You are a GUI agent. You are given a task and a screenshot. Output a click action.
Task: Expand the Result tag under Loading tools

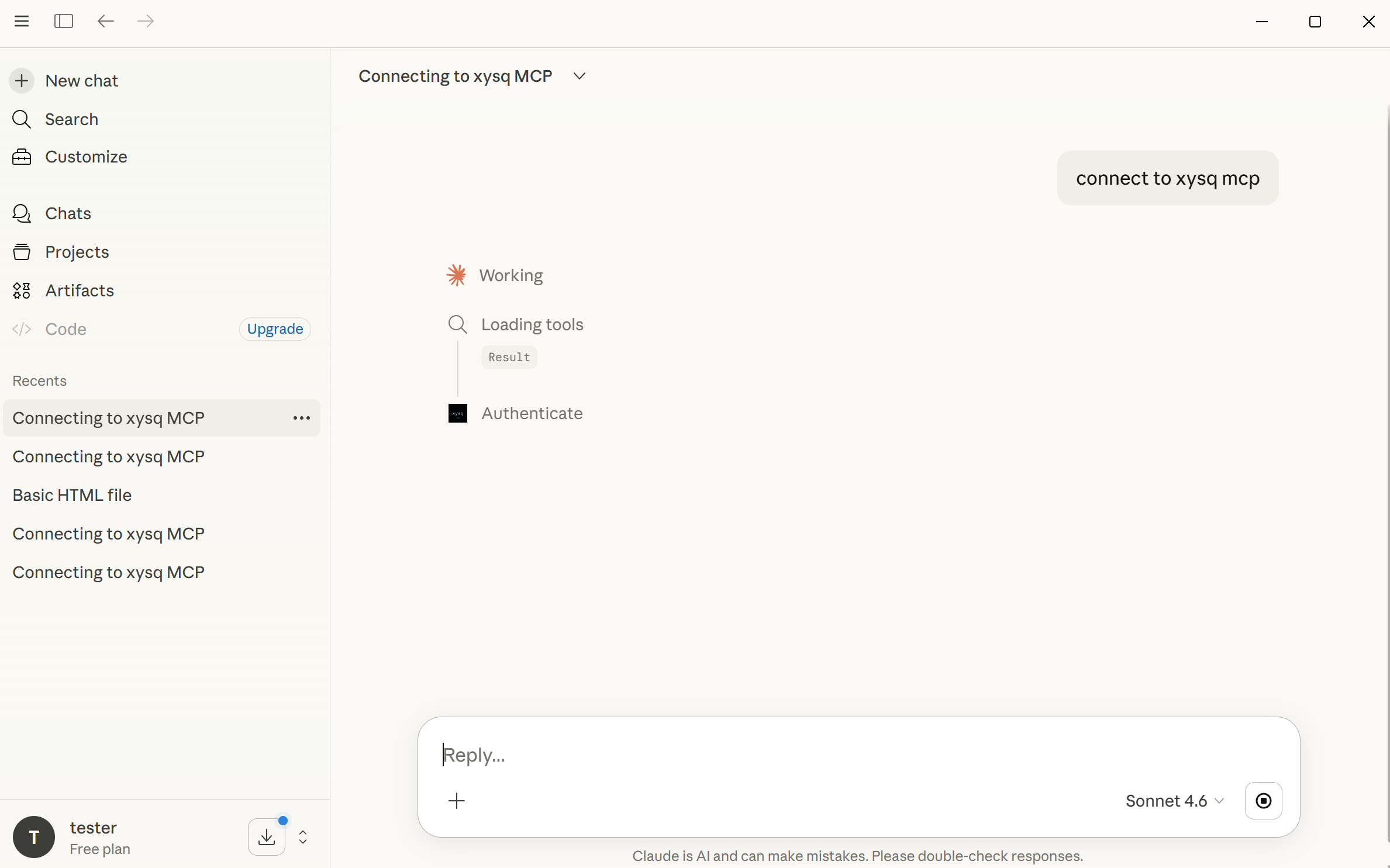509,357
